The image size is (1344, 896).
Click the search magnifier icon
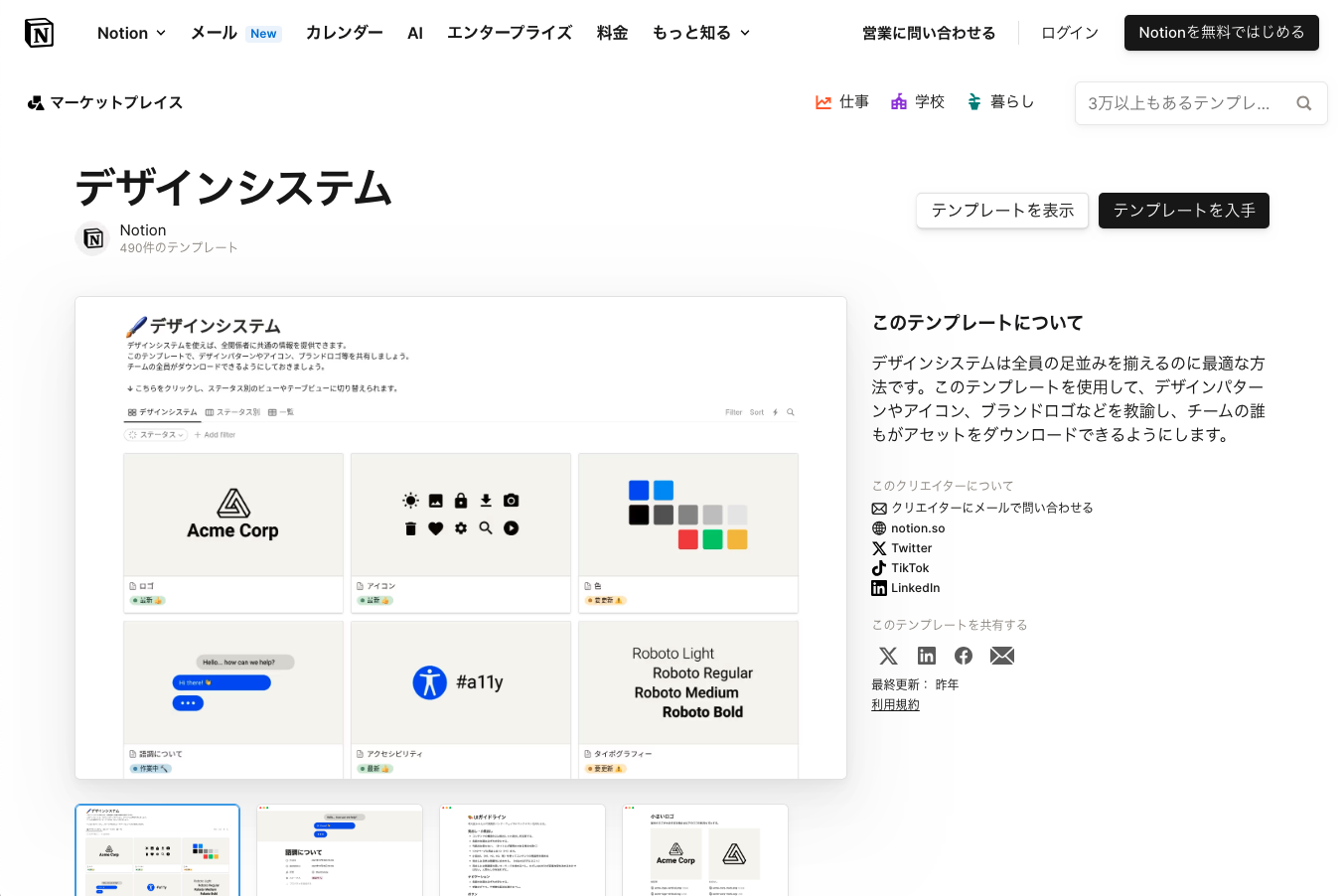1303,102
